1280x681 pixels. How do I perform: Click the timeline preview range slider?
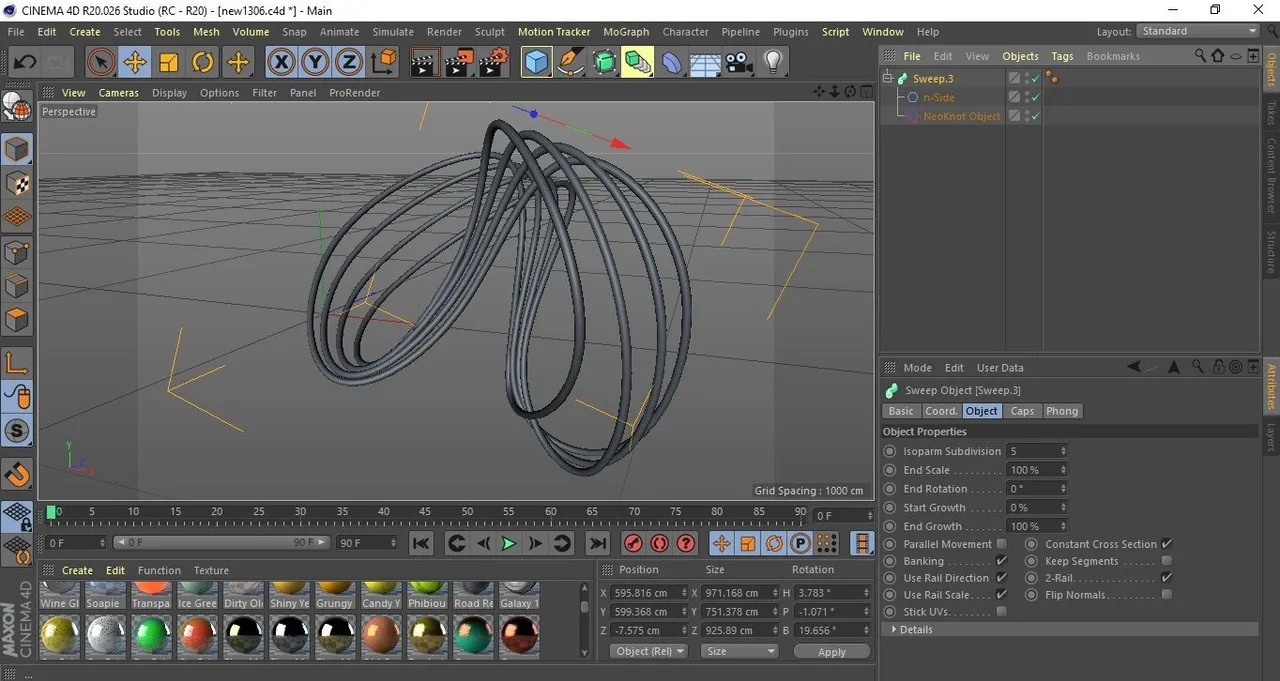coord(220,543)
